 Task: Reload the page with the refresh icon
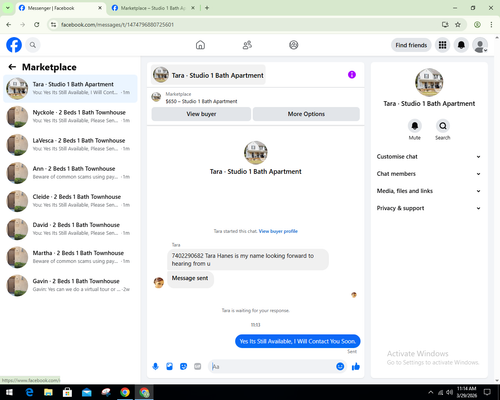point(37,25)
